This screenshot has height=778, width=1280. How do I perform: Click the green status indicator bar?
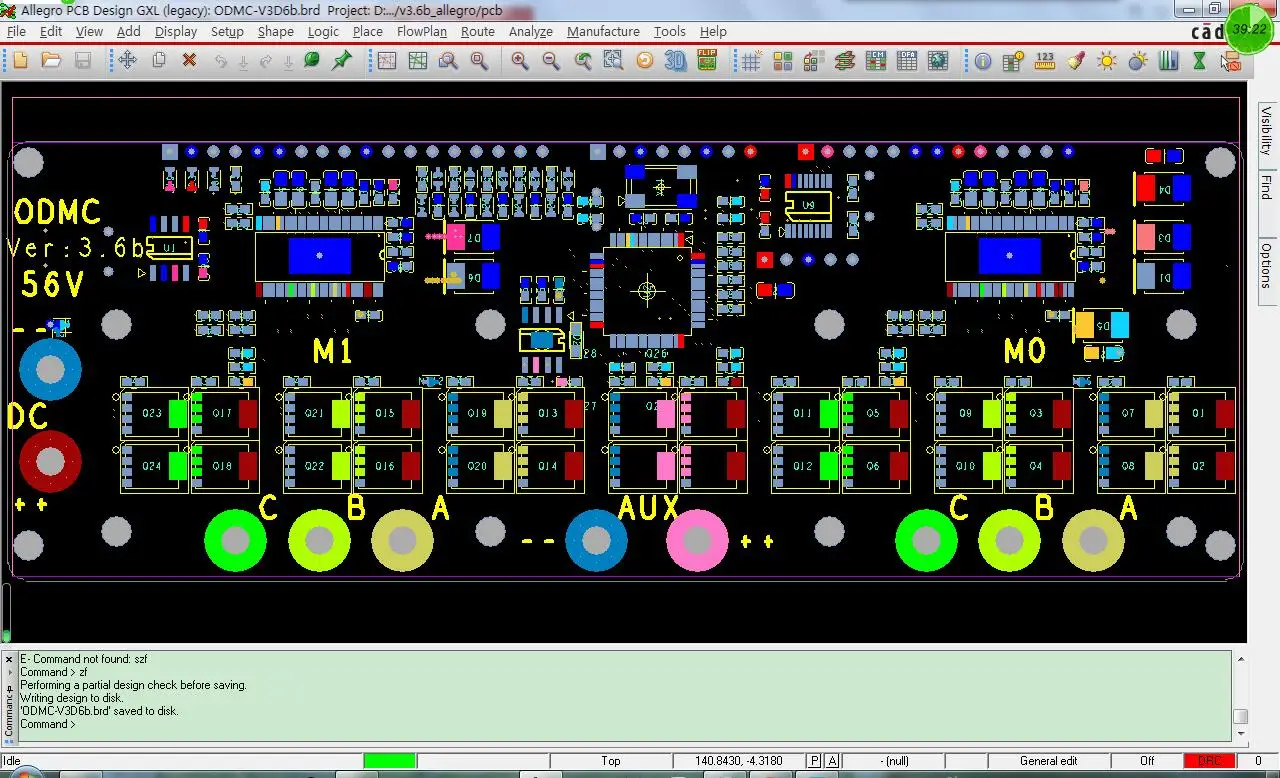click(390, 761)
